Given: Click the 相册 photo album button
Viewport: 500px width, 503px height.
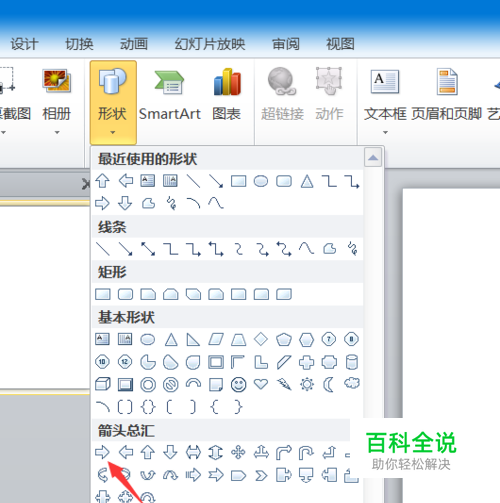Looking at the screenshot, I should tap(57, 95).
